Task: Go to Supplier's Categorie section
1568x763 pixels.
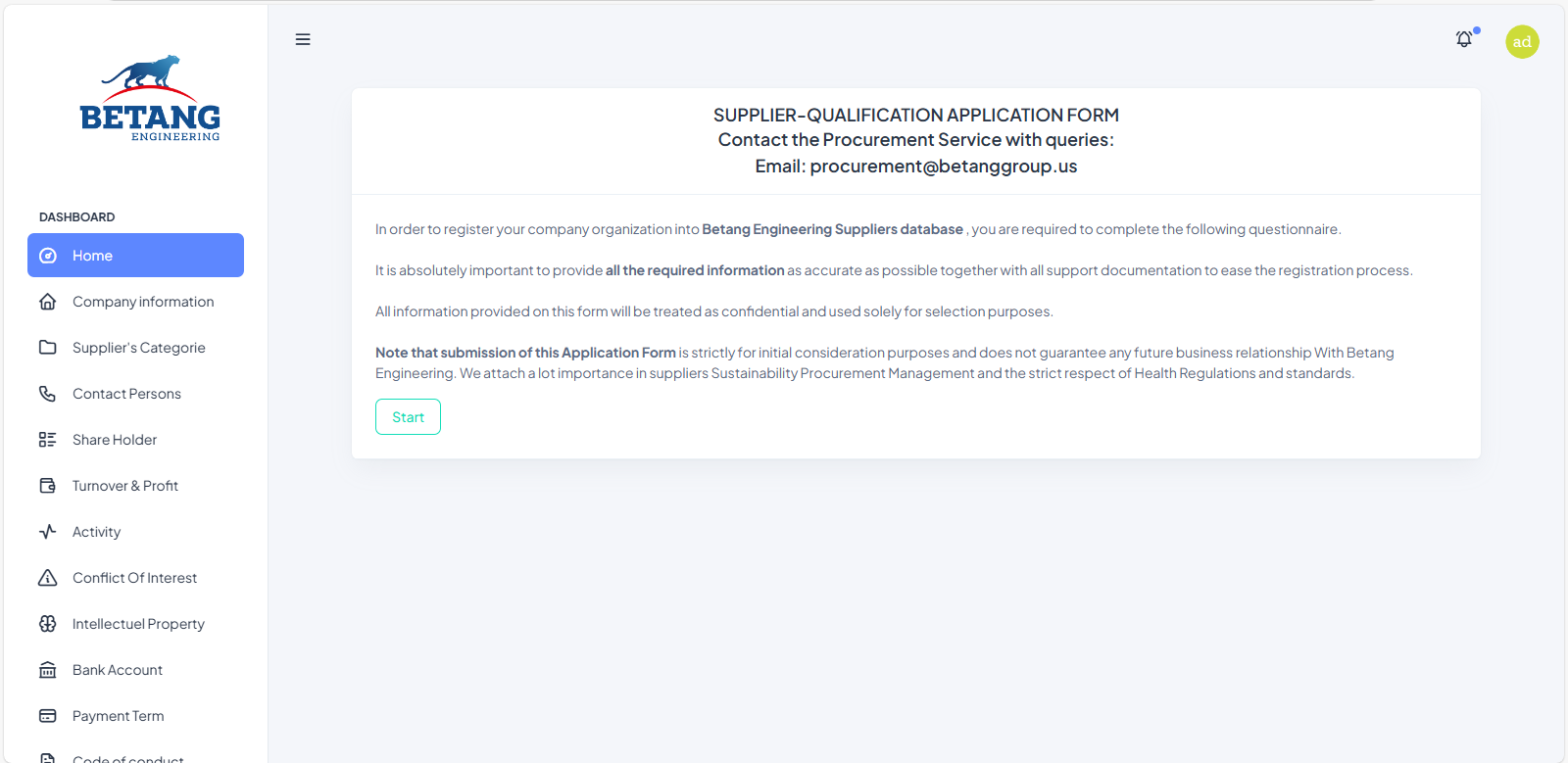Action: click(139, 348)
